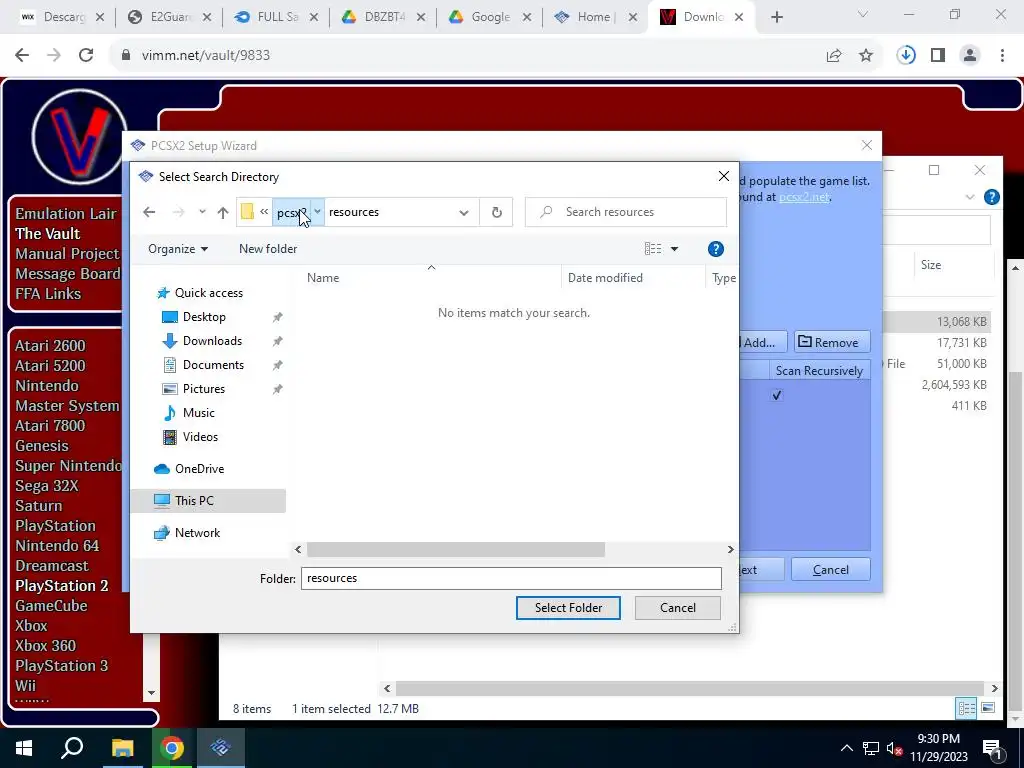Screen dimensions: 1024x768
Task: Switch to the FULL Sa tab
Action: 277,17
